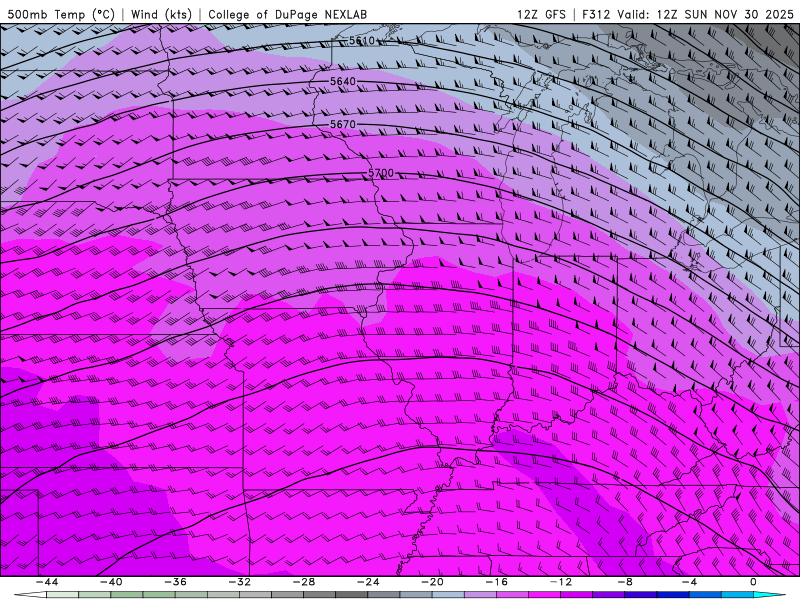This screenshot has height=600, width=800.
Task: Click the "Valid: 12Z SUN NOV 30 2025" text
Action: tap(706, 14)
